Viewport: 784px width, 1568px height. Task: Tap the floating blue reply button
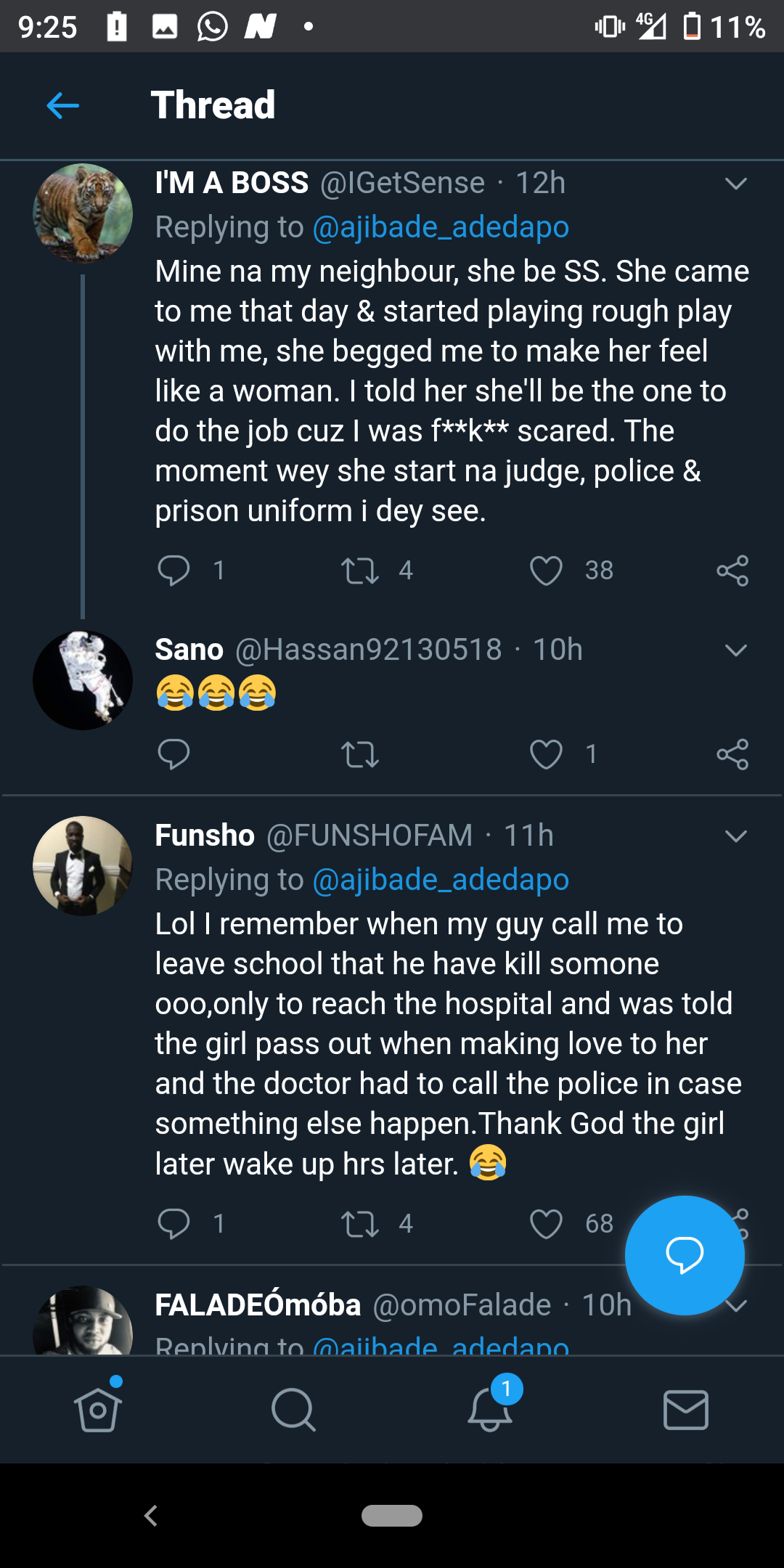[684, 1254]
